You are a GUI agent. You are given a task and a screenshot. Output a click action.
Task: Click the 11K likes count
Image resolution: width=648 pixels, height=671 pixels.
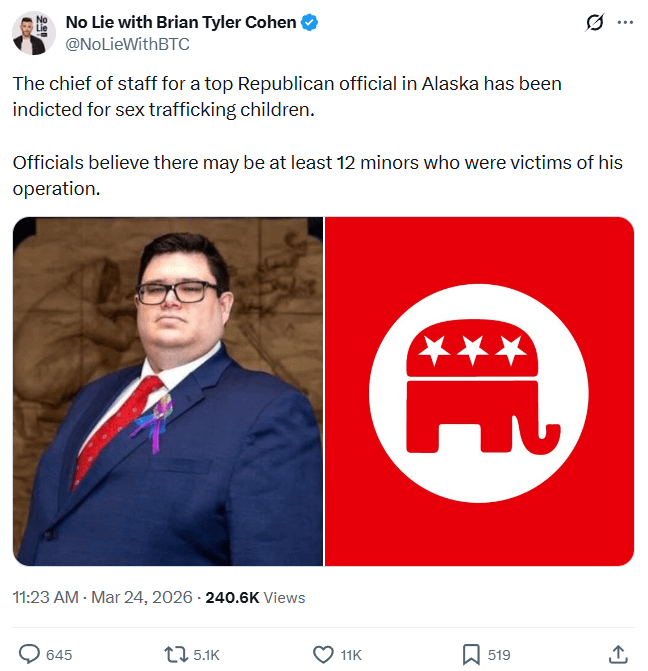point(351,655)
